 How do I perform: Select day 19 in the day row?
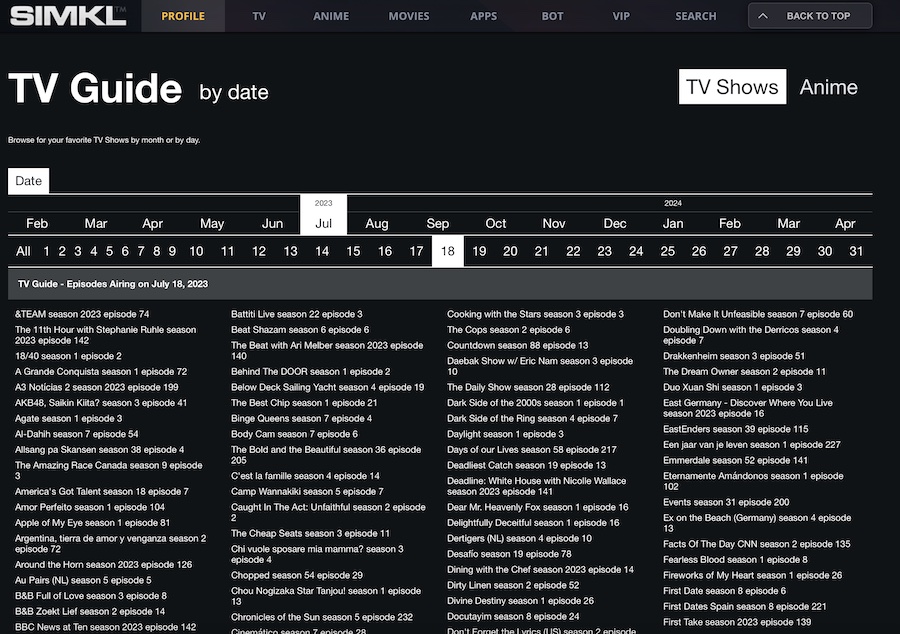[479, 251]
